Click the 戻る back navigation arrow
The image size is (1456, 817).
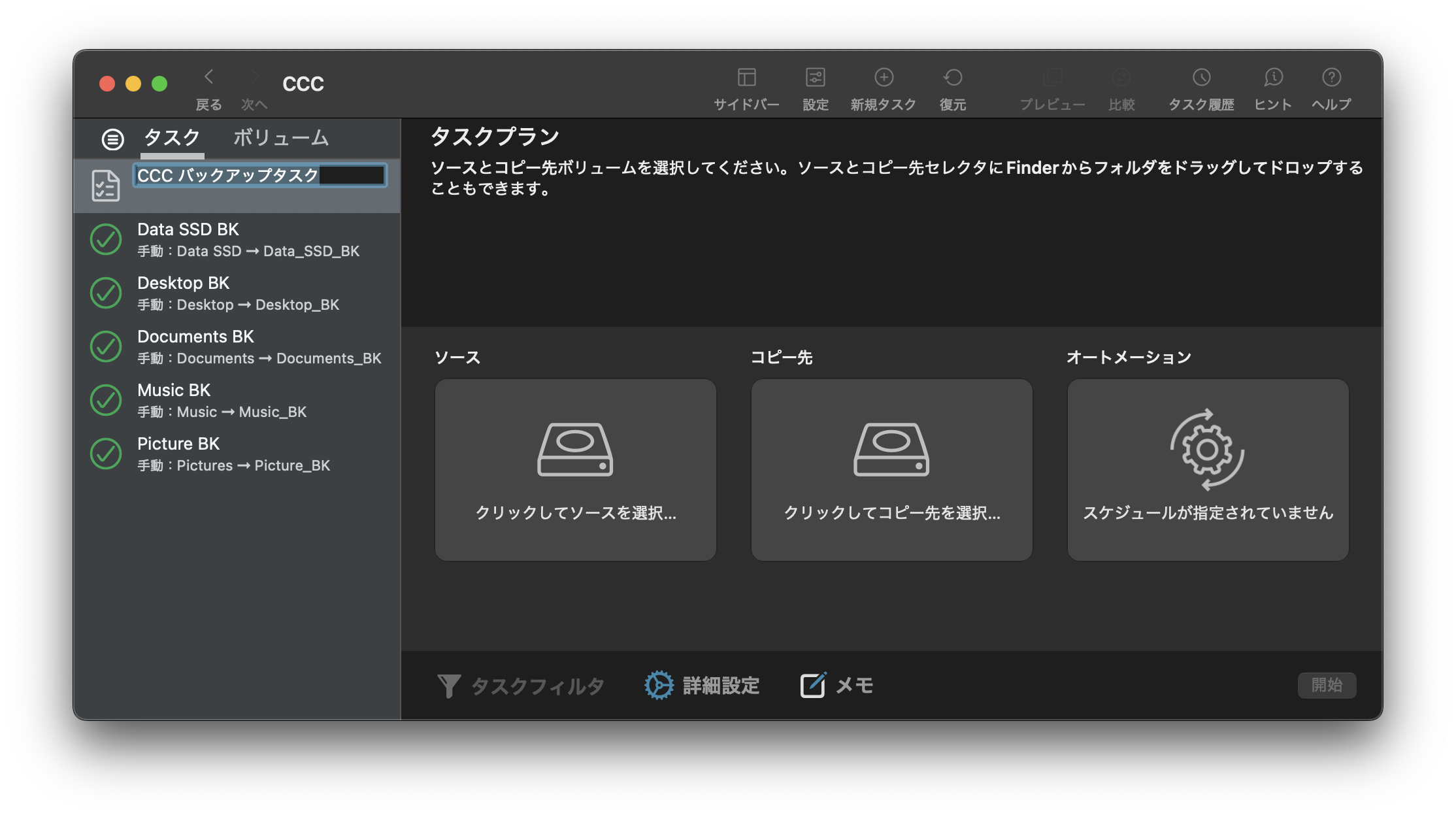tap(208, 76)
